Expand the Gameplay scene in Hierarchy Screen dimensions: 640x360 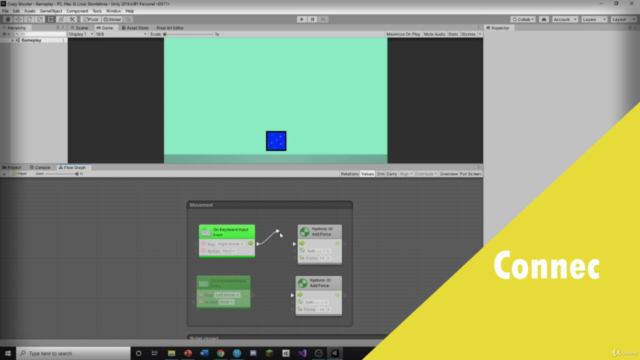tap(12, 40)
